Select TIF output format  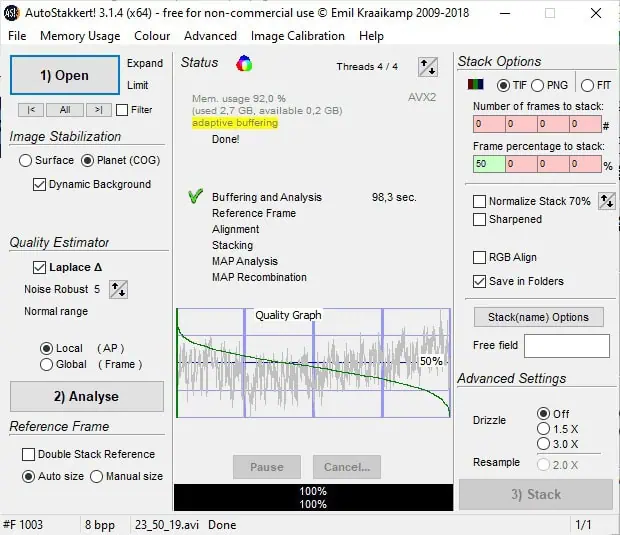[503, 85]
